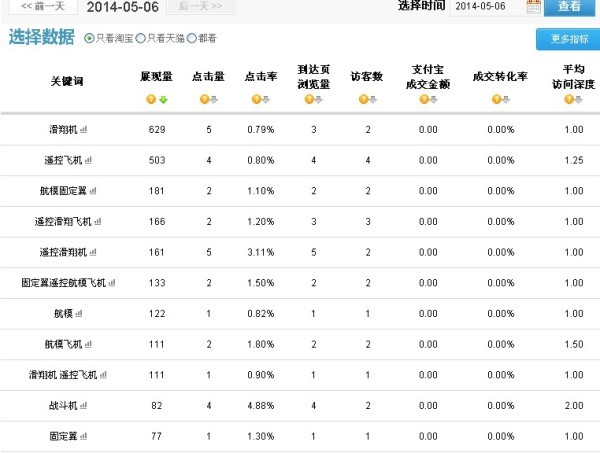Open trend chart icon for 航模固定翼 keyword

pyautogui.click(x=95, y=191)
